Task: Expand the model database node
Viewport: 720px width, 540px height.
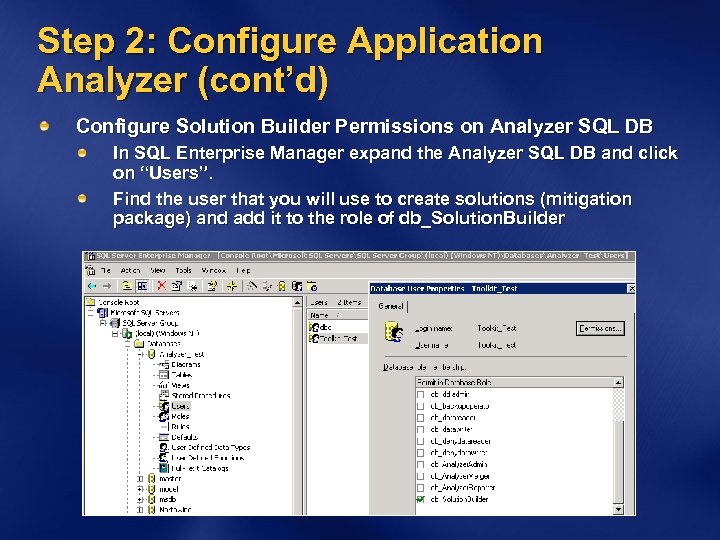Action: (x=140, y=489)
